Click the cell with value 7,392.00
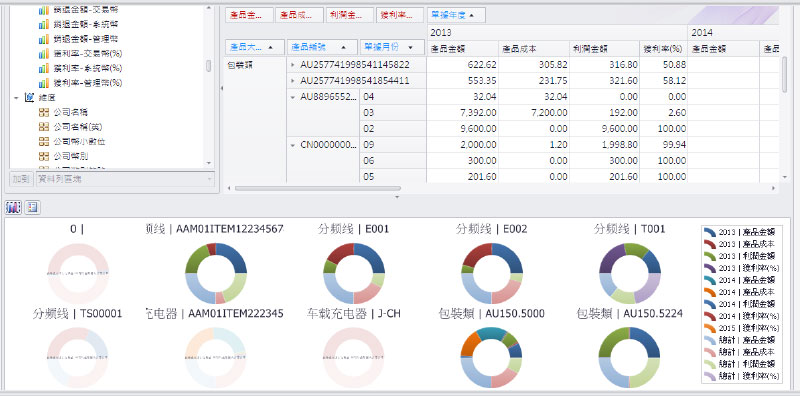The image size is (800, 396). tap(462, 113)
